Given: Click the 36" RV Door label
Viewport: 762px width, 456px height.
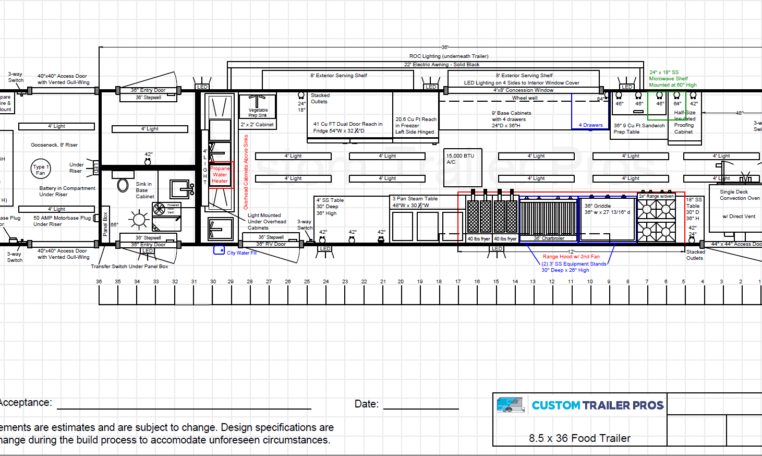Looking at the screenshot, I should (271, 244).
